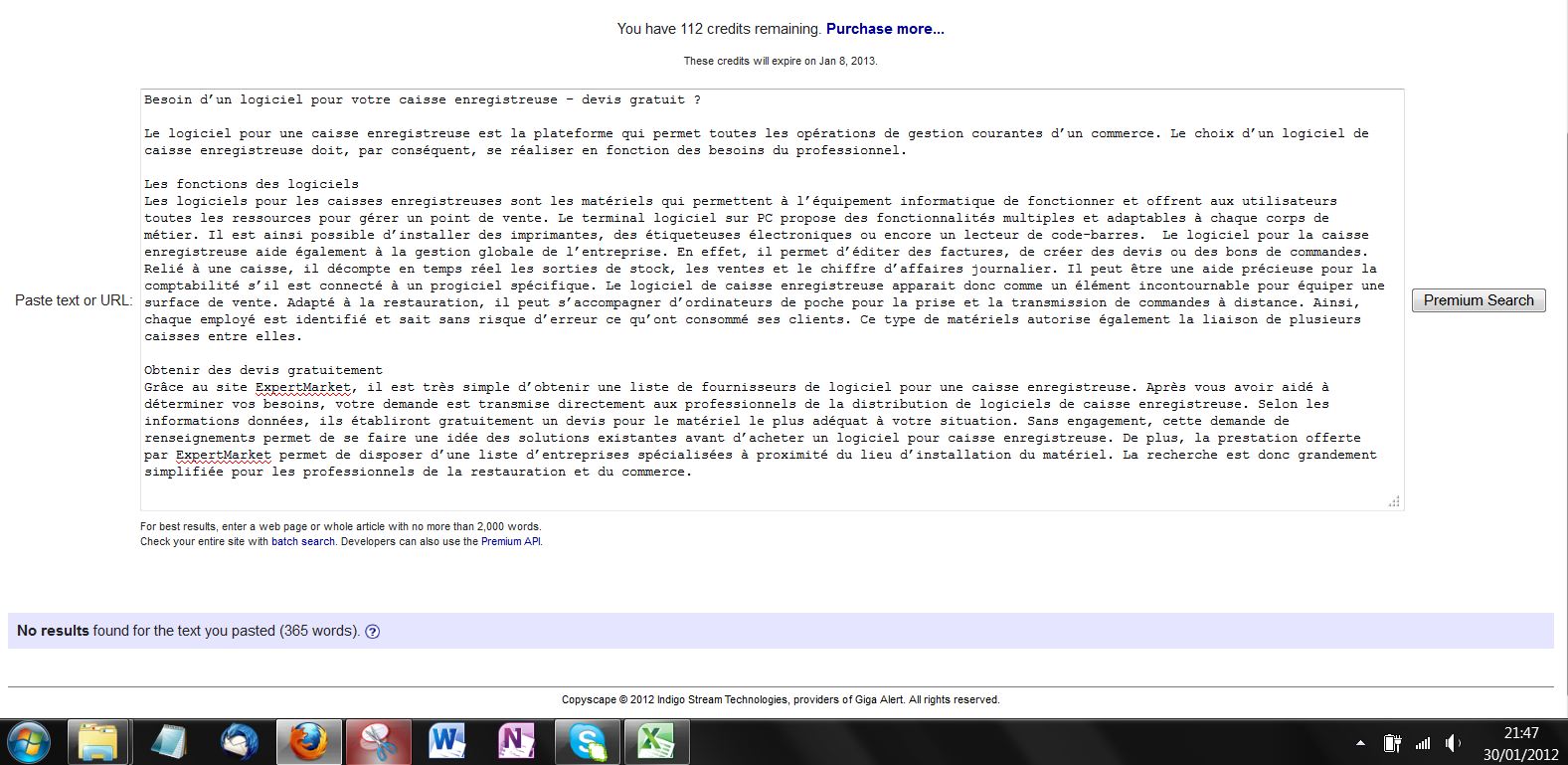Viewport: 1568px width, 765px height.
Task: Open Windows Explorer from the taskbar
Action: 98,742
